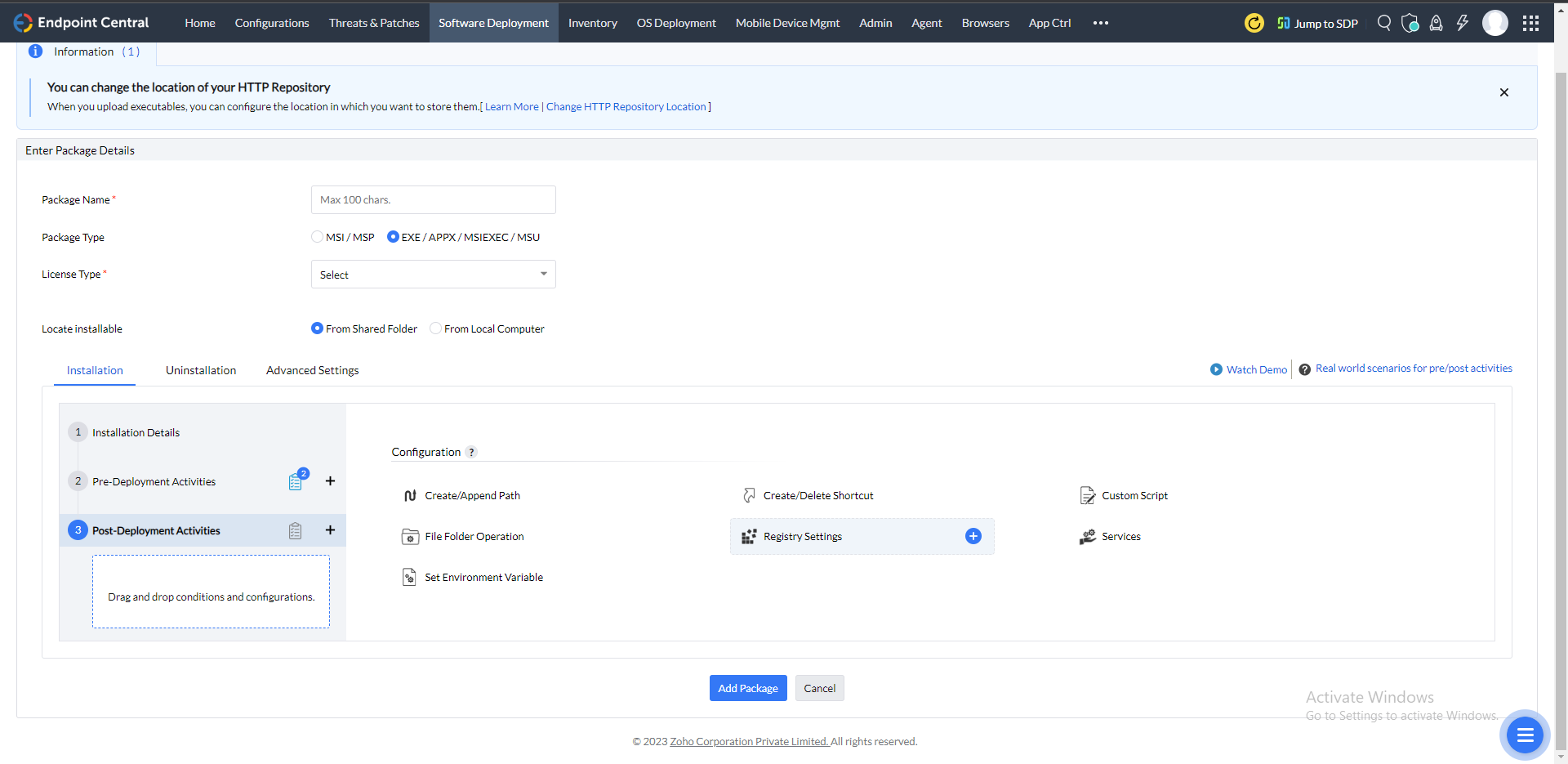The width and height of the screenshot is (1568, 764).
Task: Select the MSI / MSP package type
Action: click(318, 237)
